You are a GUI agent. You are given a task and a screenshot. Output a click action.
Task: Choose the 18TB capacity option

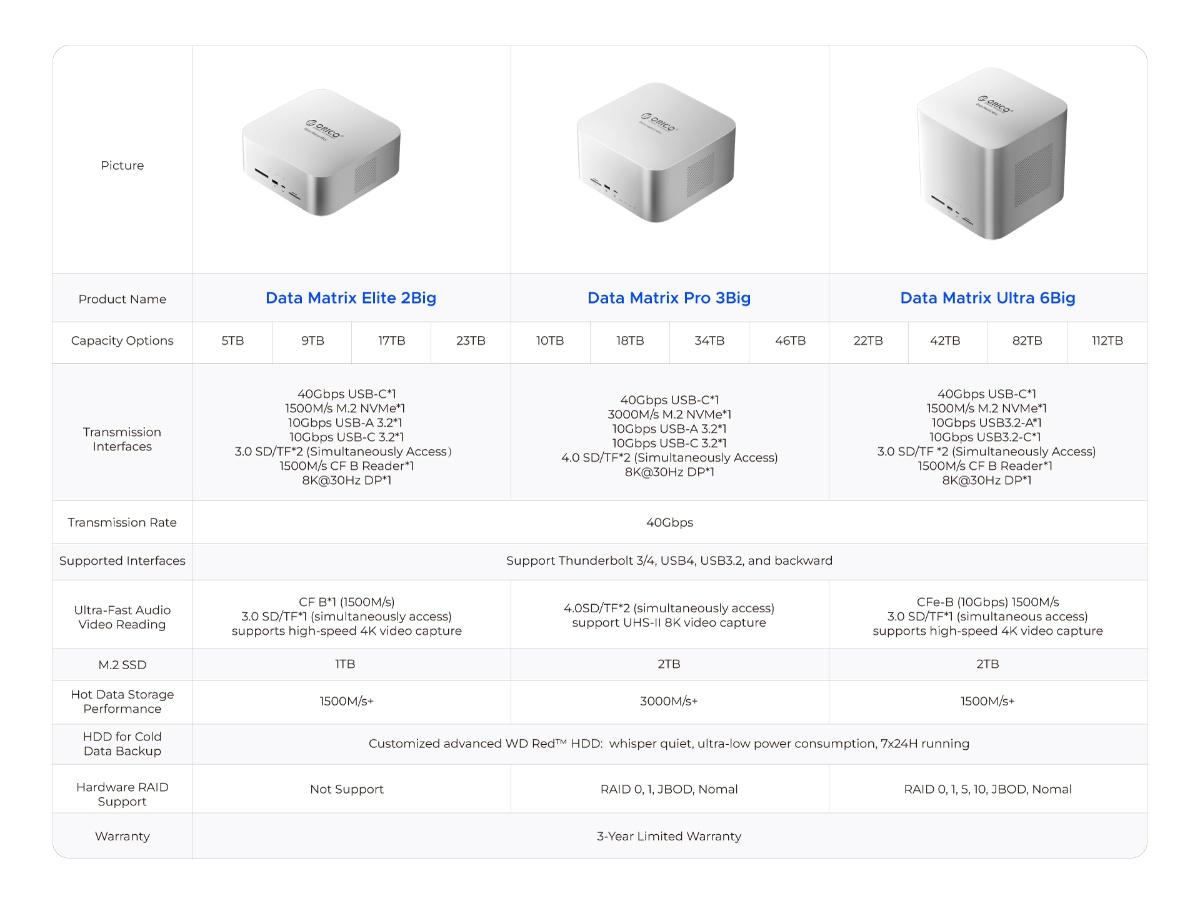(x=630, y=341)
